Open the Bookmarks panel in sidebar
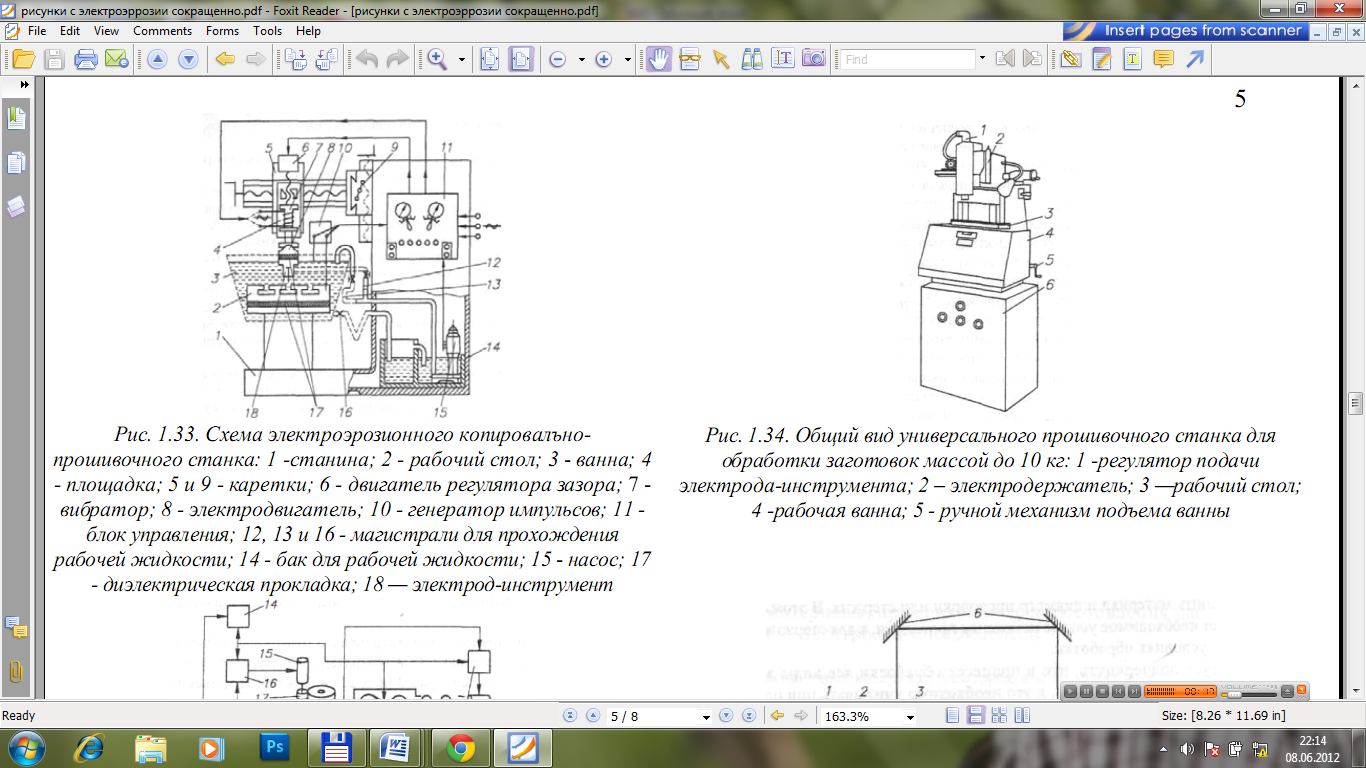1366x768 pixels. (16, 119)
